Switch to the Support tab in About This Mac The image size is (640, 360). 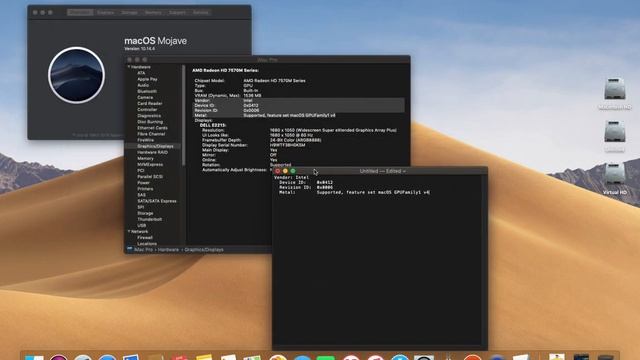pos(177,13)
